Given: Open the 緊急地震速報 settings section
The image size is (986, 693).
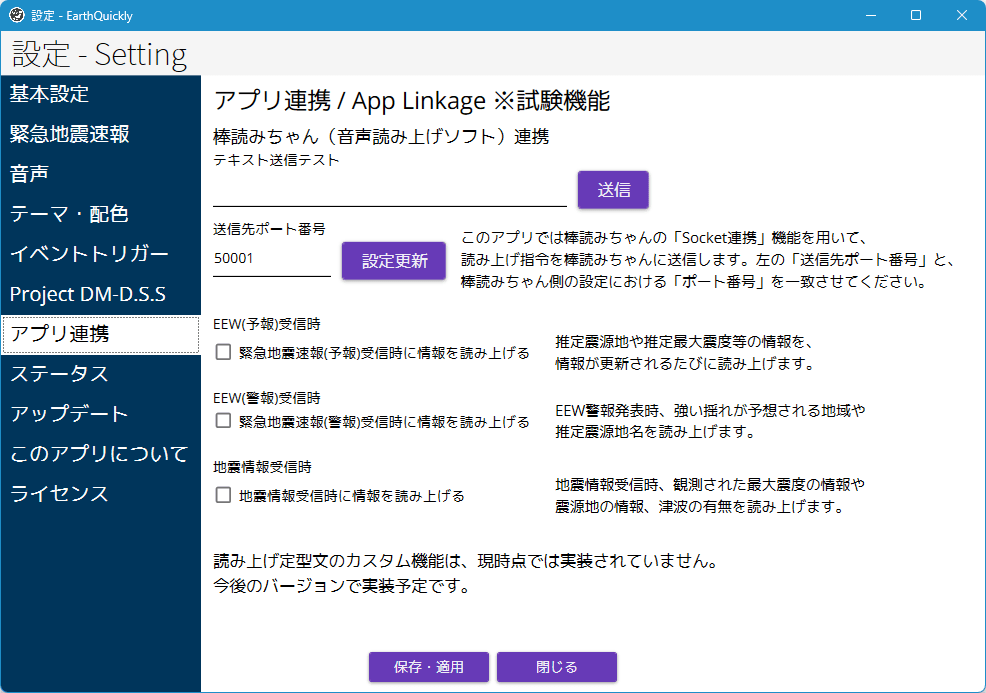Looking at the screenshot, I should [x=101, y=134].
